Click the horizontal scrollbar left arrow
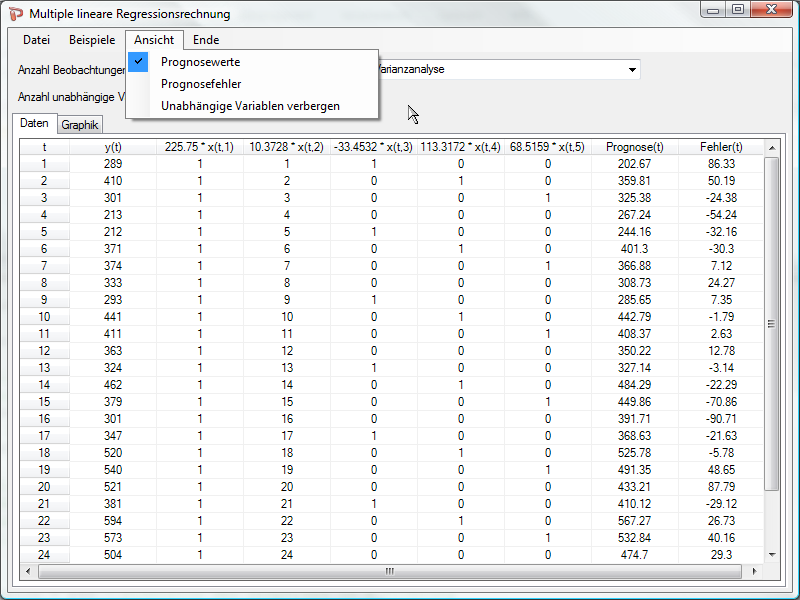Viewport: 800px width, 600px height. (x=27, y=571)
